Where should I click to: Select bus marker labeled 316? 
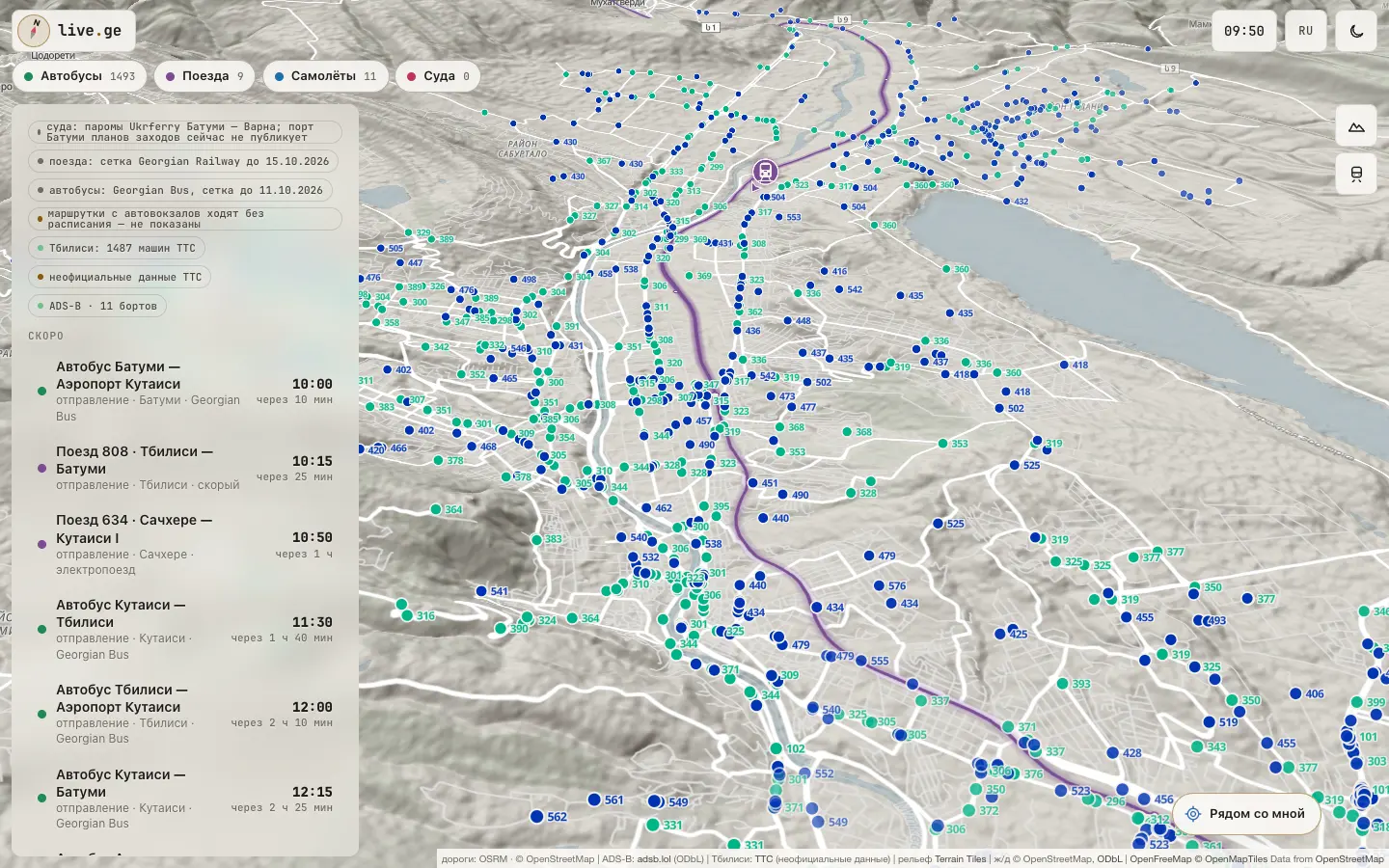point(407,615)
